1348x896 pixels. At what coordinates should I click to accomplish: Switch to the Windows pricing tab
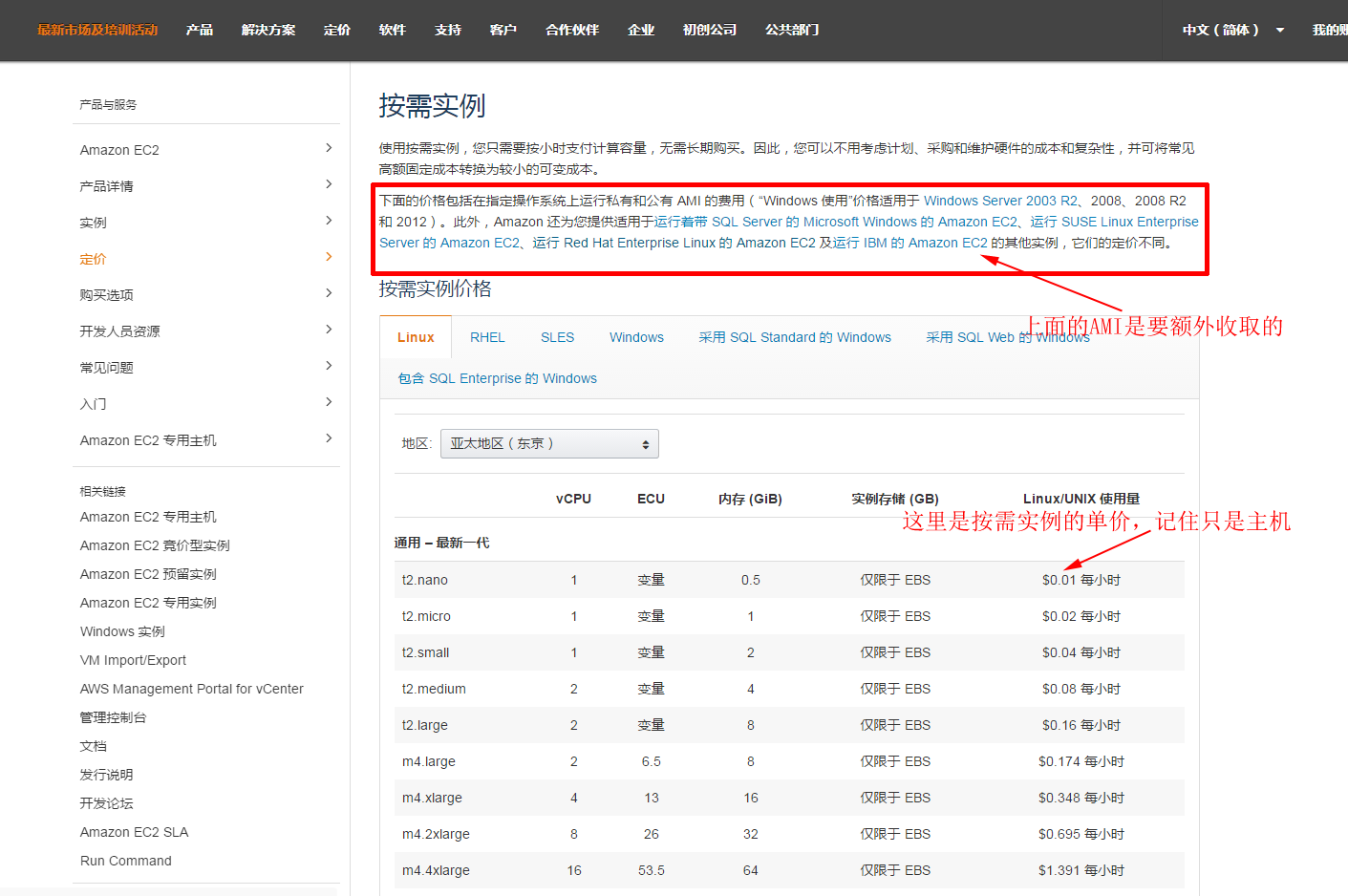tap(636, 337)
